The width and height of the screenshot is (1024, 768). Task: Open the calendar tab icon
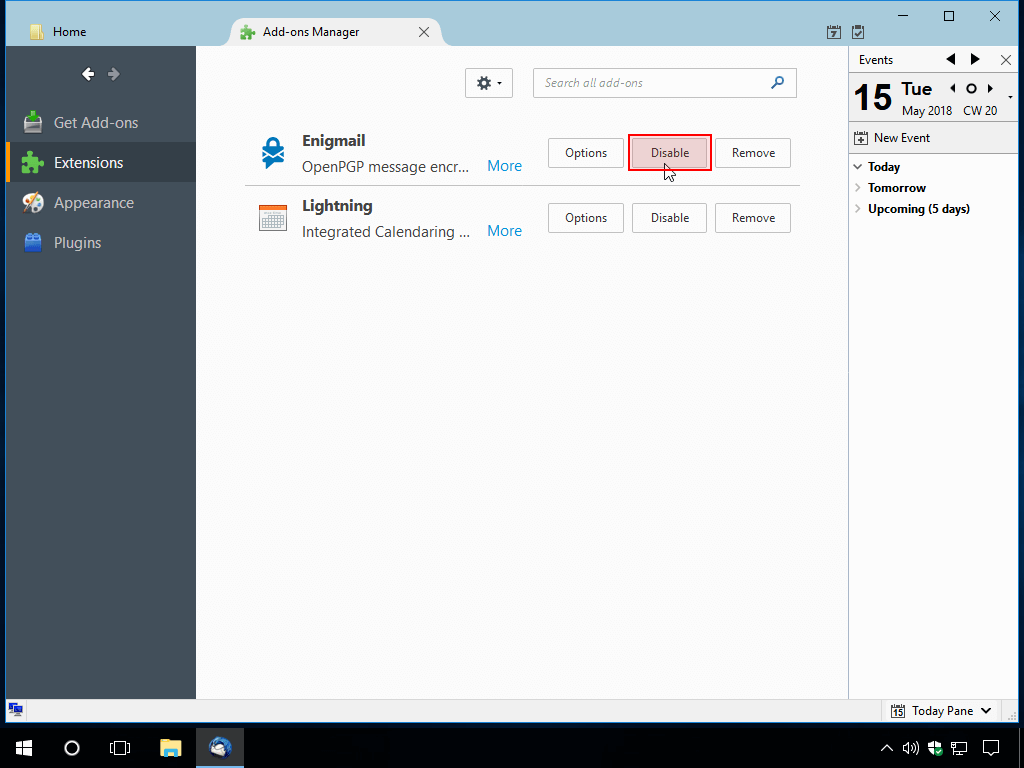(x=834, y=32)
